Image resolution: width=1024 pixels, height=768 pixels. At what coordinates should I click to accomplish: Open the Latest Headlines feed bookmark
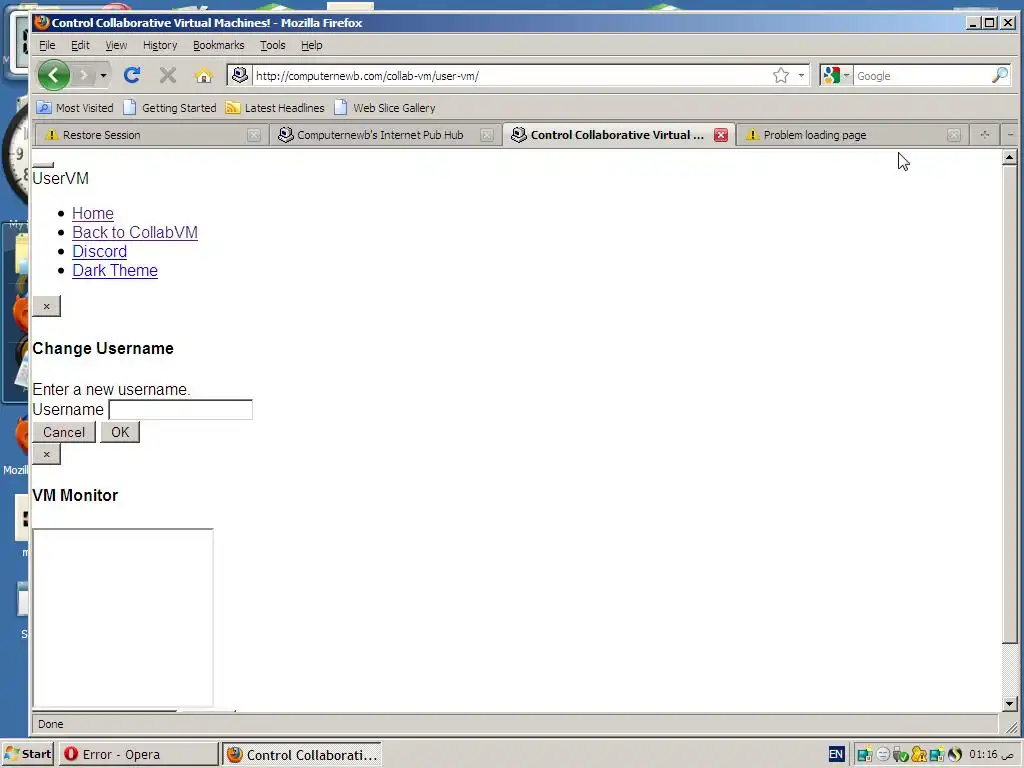point(274,108)
